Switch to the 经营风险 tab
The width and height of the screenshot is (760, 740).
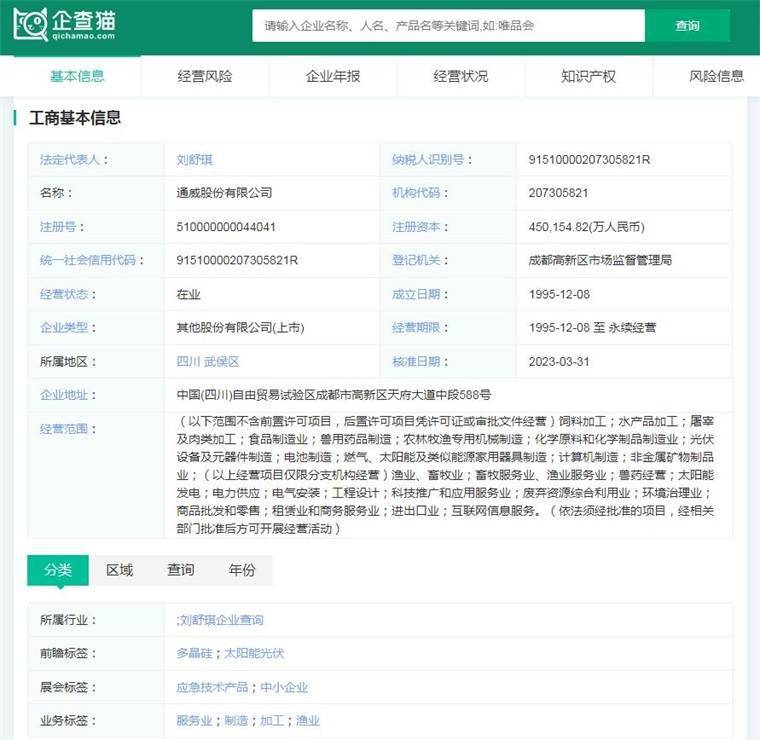pyautogui.click(x=205, y=76)
